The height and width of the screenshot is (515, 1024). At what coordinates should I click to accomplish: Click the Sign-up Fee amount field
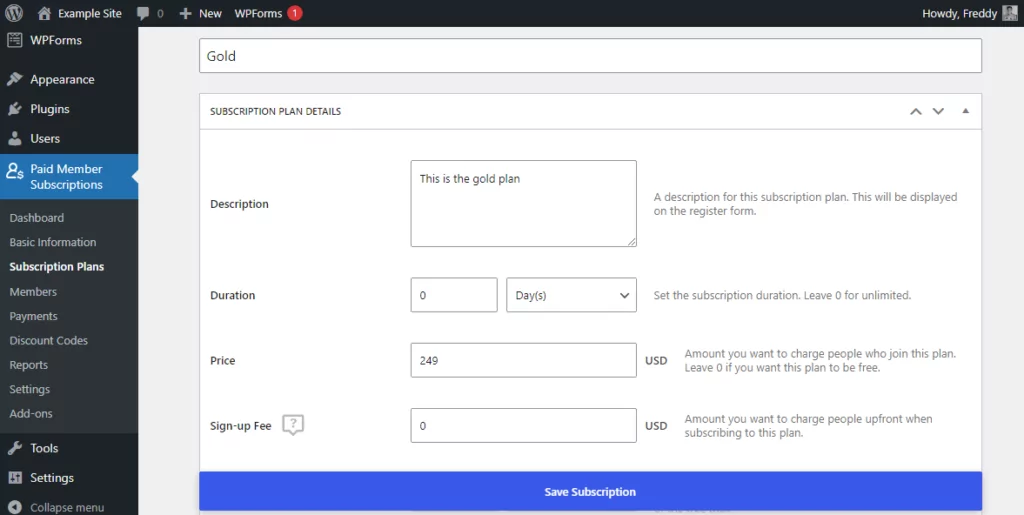pos(524,426)
